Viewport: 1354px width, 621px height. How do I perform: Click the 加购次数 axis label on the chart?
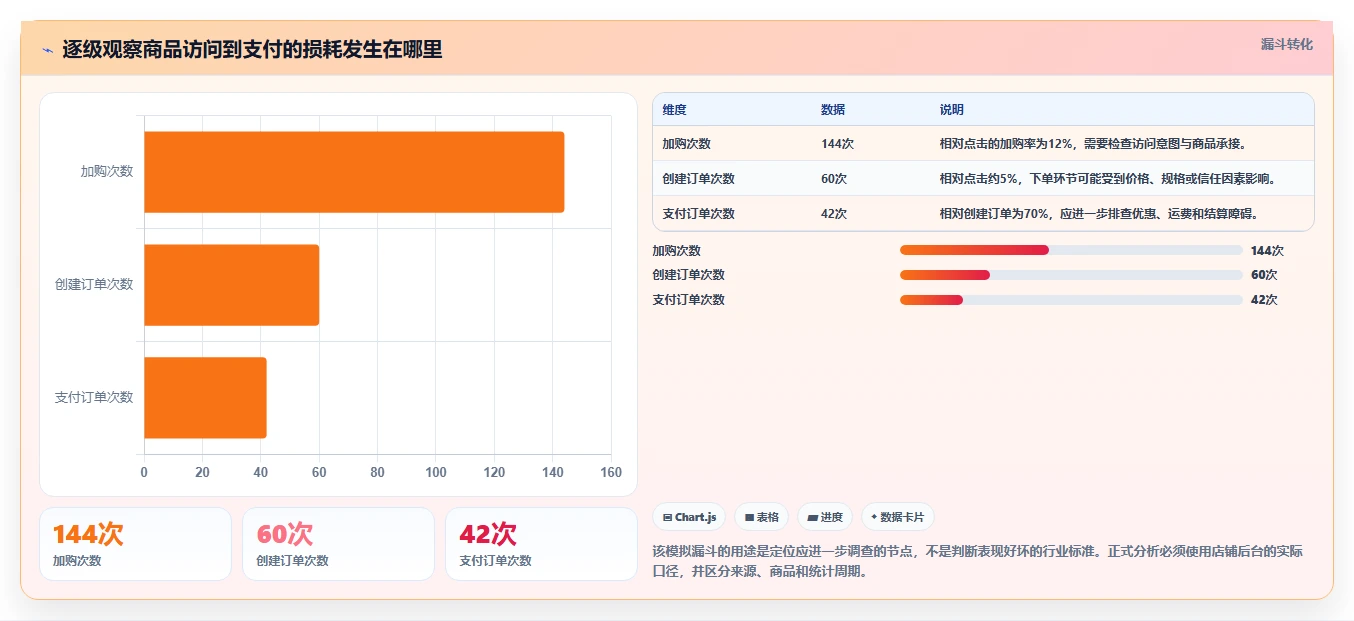(x=107, y=172)
